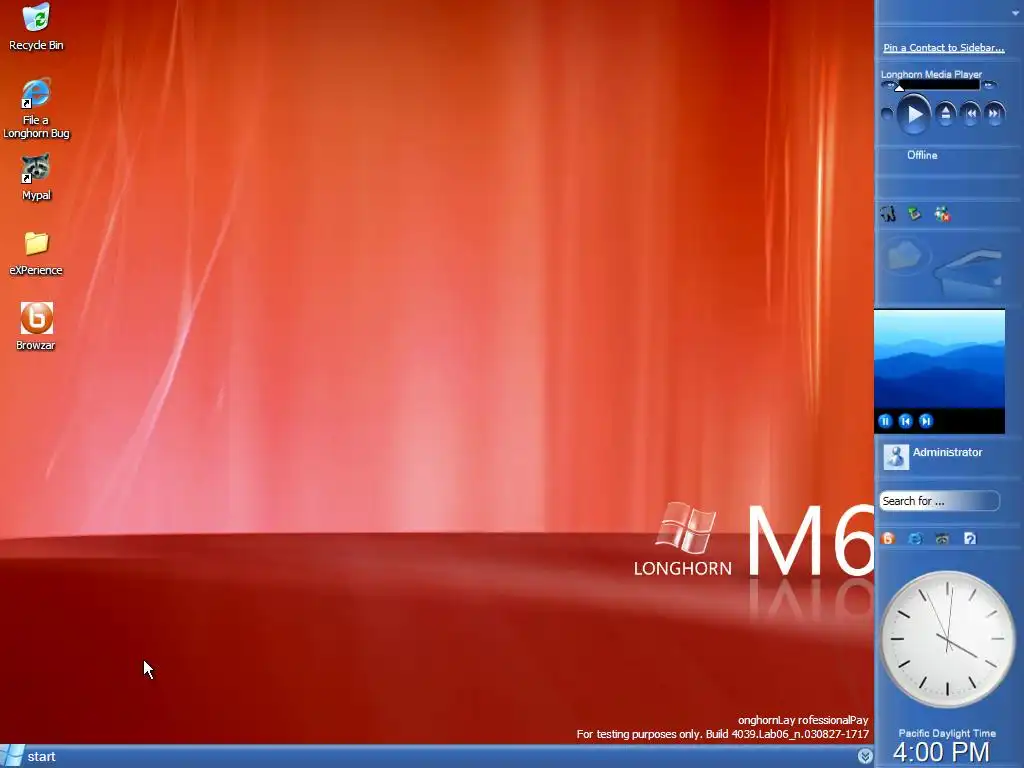The height and width of the screenshot is (768, 1024).
Task: Launch Mypal from sidebar quick launch
Action: point(942,538)
